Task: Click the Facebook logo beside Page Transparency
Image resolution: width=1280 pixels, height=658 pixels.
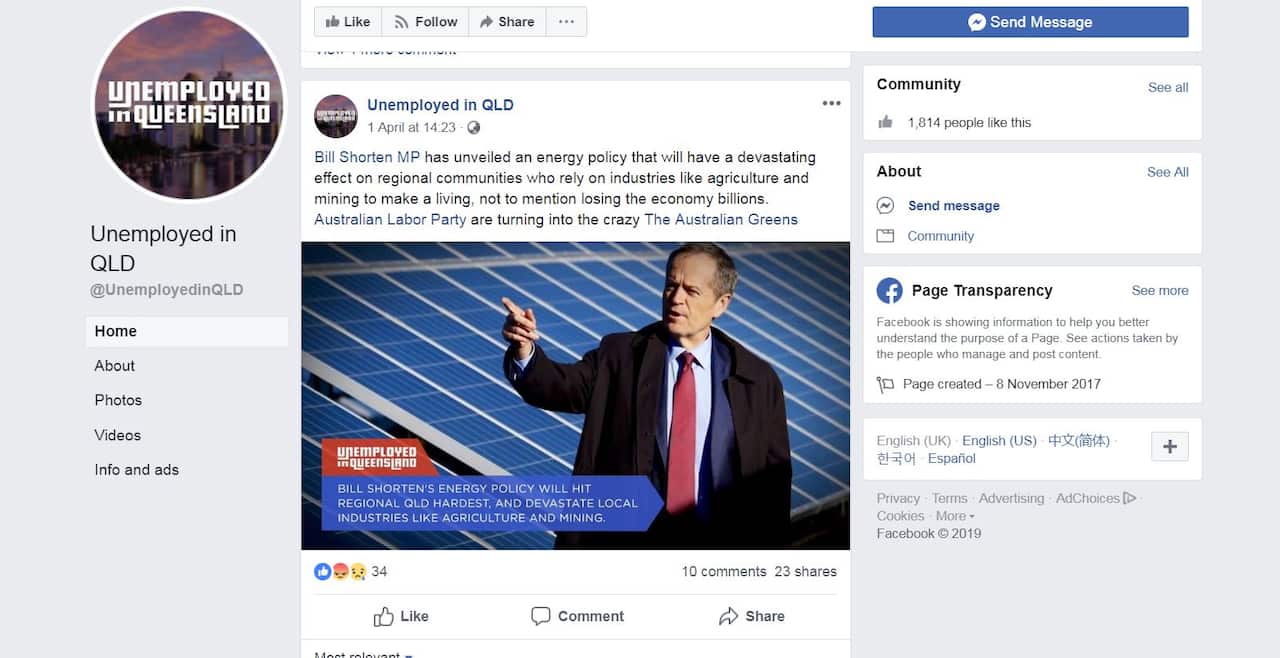Action: pyautogui.click(x=889, y=290)
